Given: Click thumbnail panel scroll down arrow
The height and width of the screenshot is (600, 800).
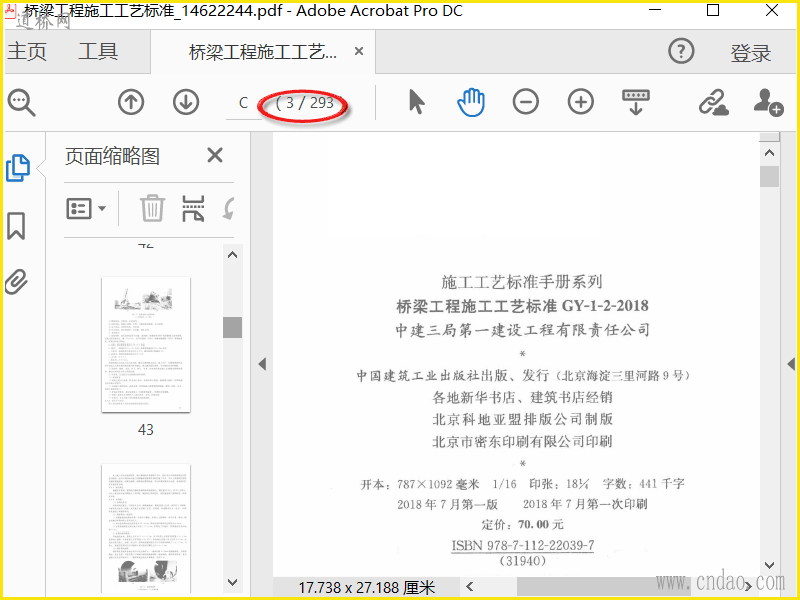Looking at the screenshot, I should point(233,582).
